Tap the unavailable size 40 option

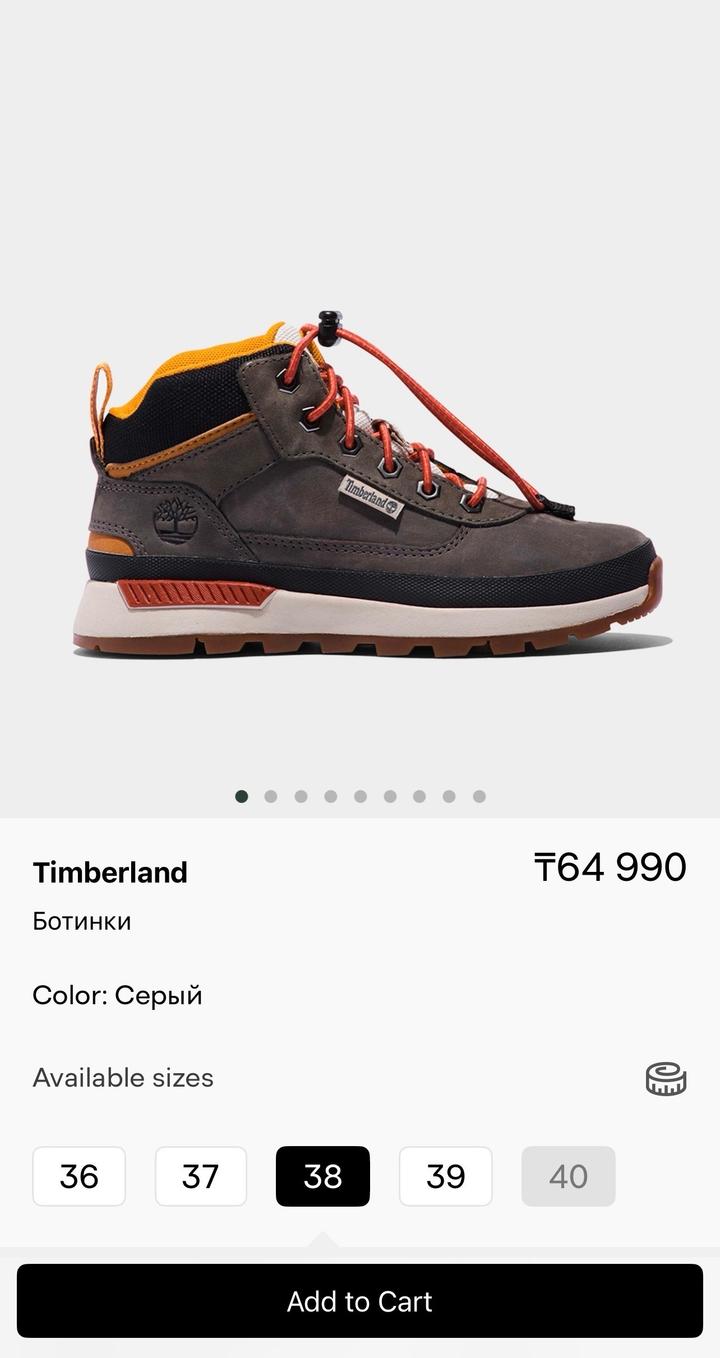tap(568, 1176)
